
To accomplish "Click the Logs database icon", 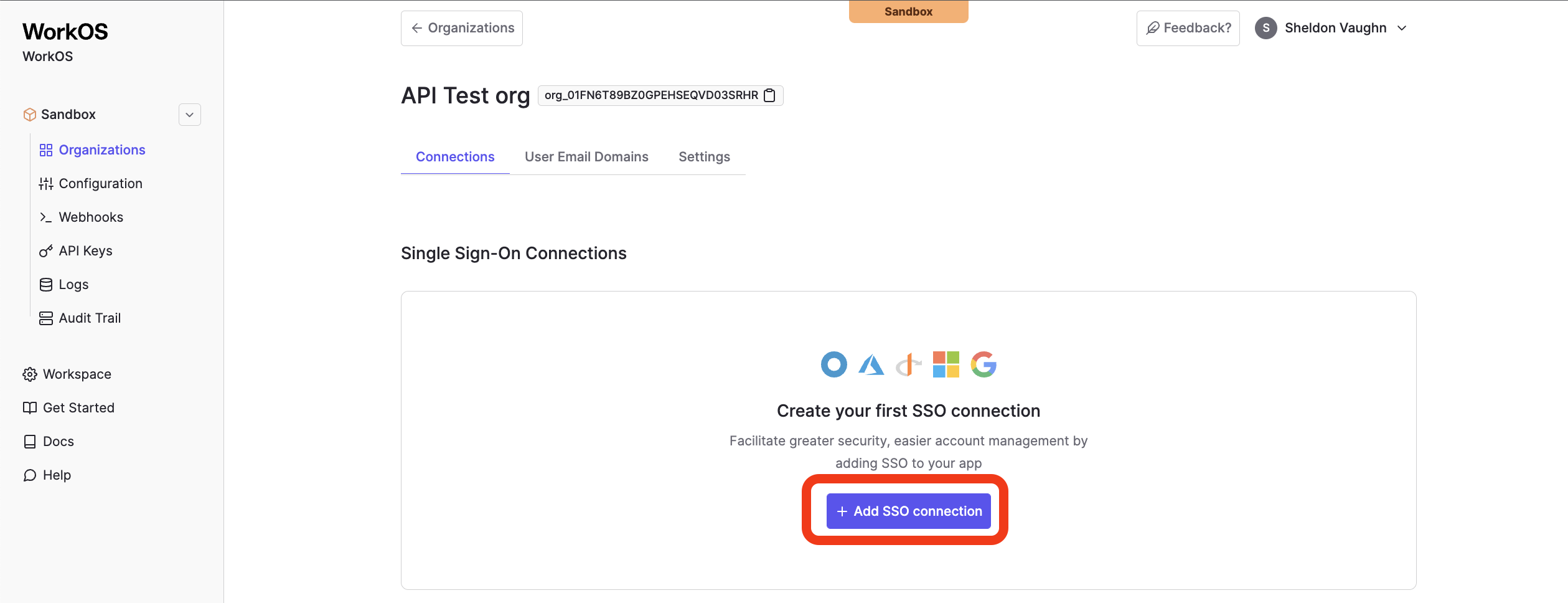I will pyautogui.click(x=46, y=285).
